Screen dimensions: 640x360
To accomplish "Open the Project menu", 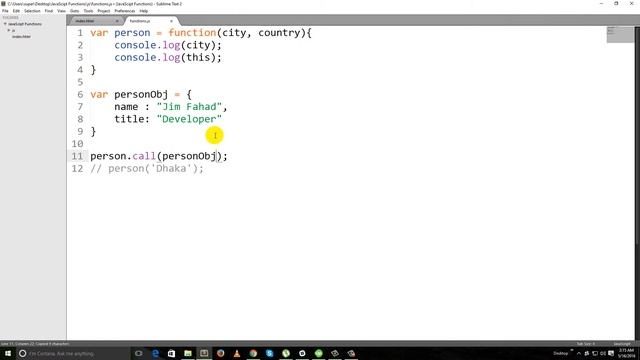I will (104, 11).
